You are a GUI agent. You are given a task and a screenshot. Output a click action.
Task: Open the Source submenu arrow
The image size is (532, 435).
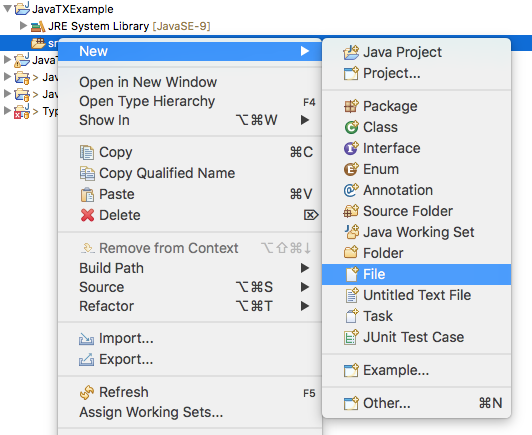click(305, 287)
